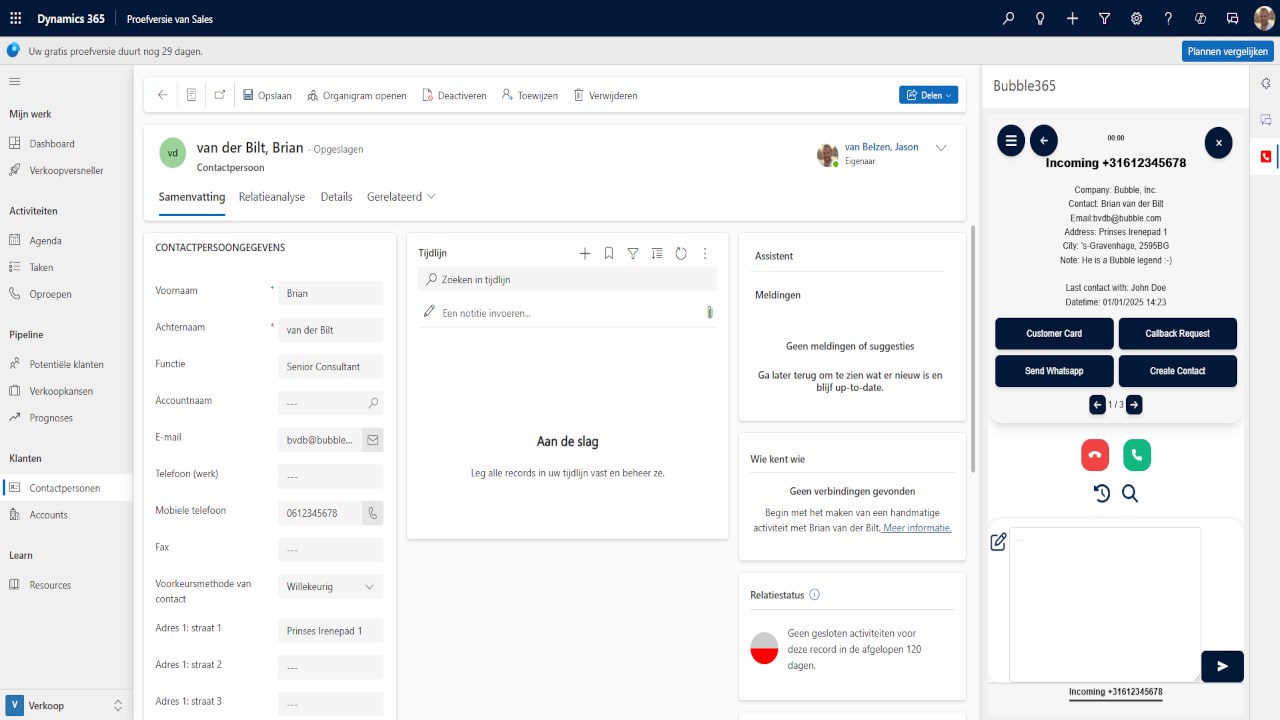Switch to the Relatieanalyse tab
Image resolution: width=1280 pixels, height=720 pixels.
pos(272,197)
